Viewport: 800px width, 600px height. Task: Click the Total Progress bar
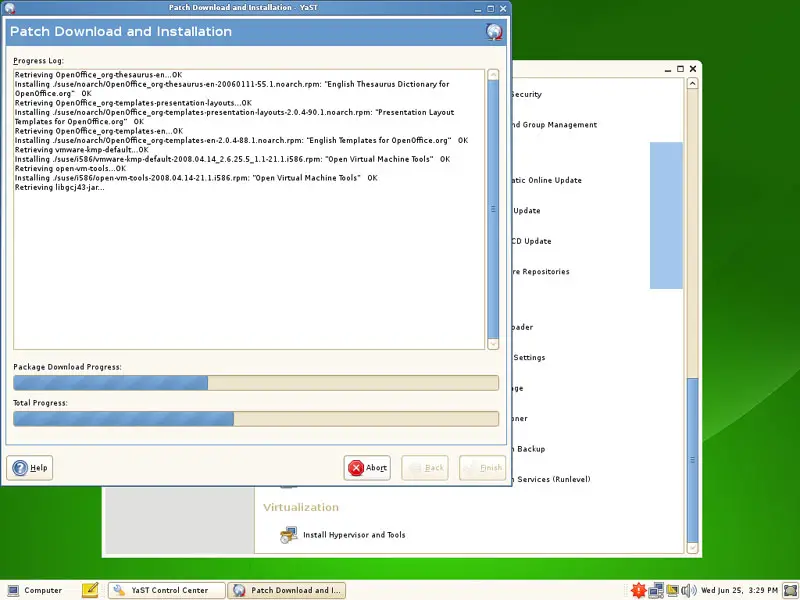click(256, 419)
